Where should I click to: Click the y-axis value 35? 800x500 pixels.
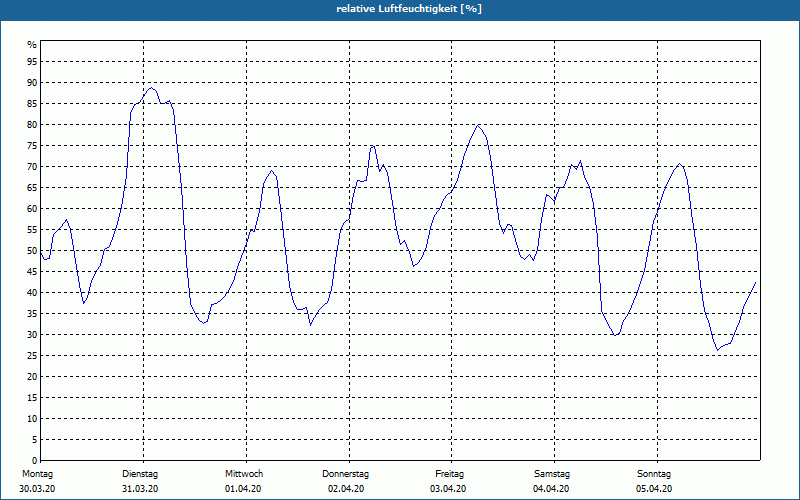pyautogui.click(x=32, y=313)
